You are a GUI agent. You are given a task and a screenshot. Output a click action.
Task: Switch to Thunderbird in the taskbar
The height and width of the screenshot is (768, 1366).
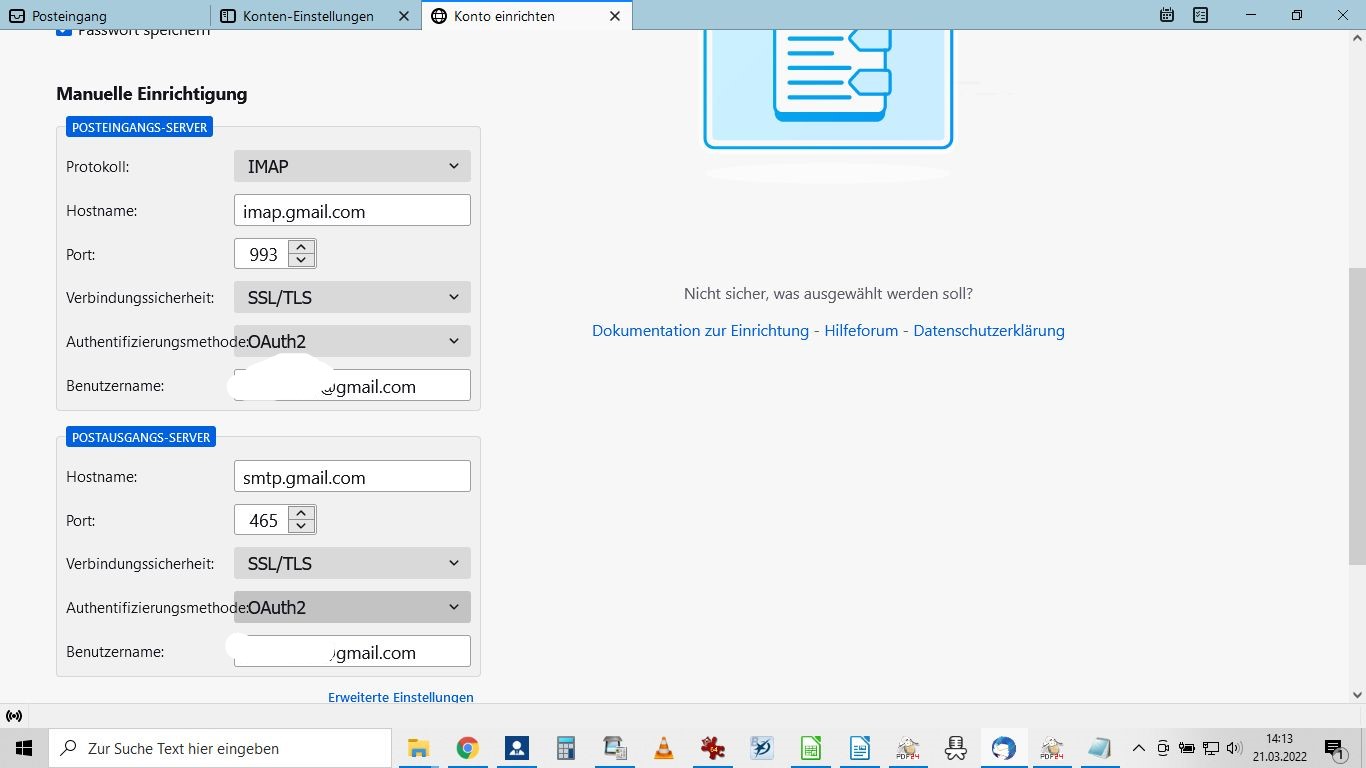(1003, 748)
